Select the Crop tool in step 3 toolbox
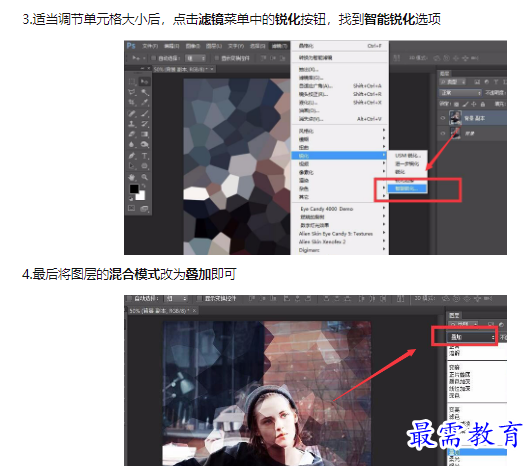The width and height of the screenshot is (531, 466). 132,103
